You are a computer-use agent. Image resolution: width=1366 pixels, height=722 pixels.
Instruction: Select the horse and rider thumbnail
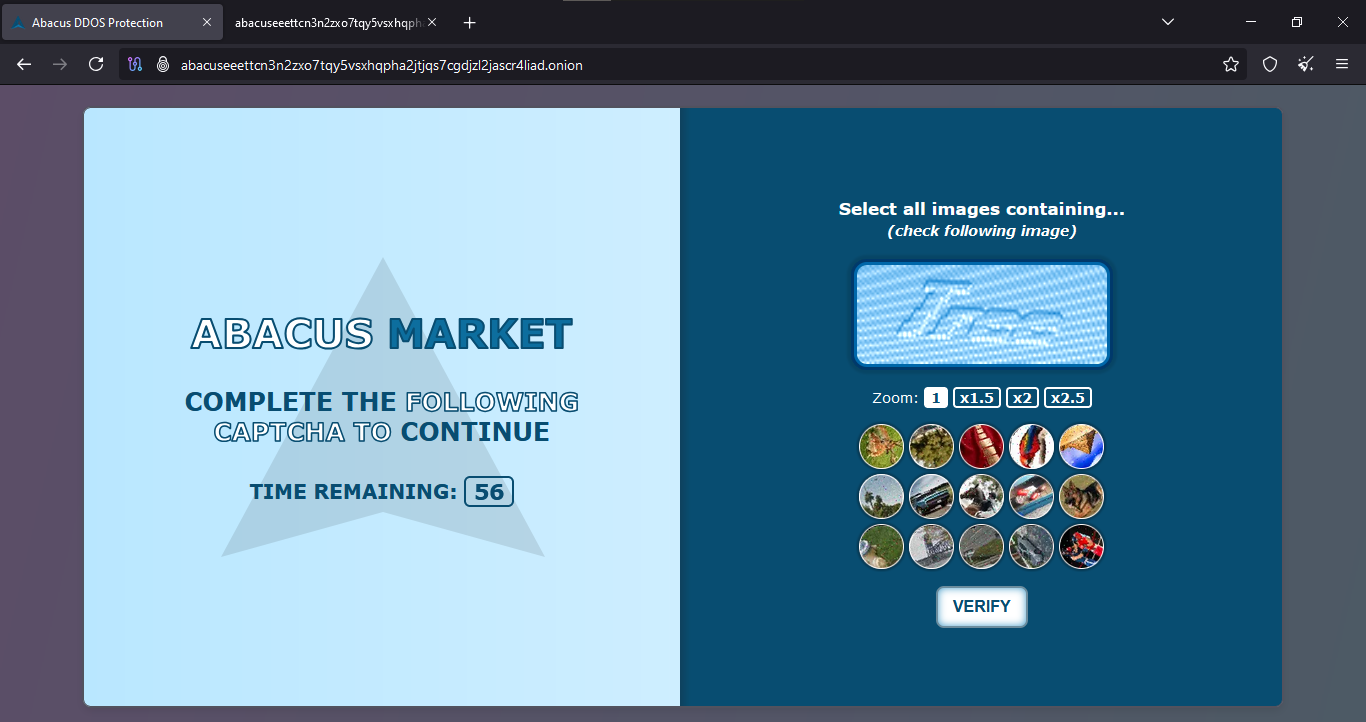point(981,496)
